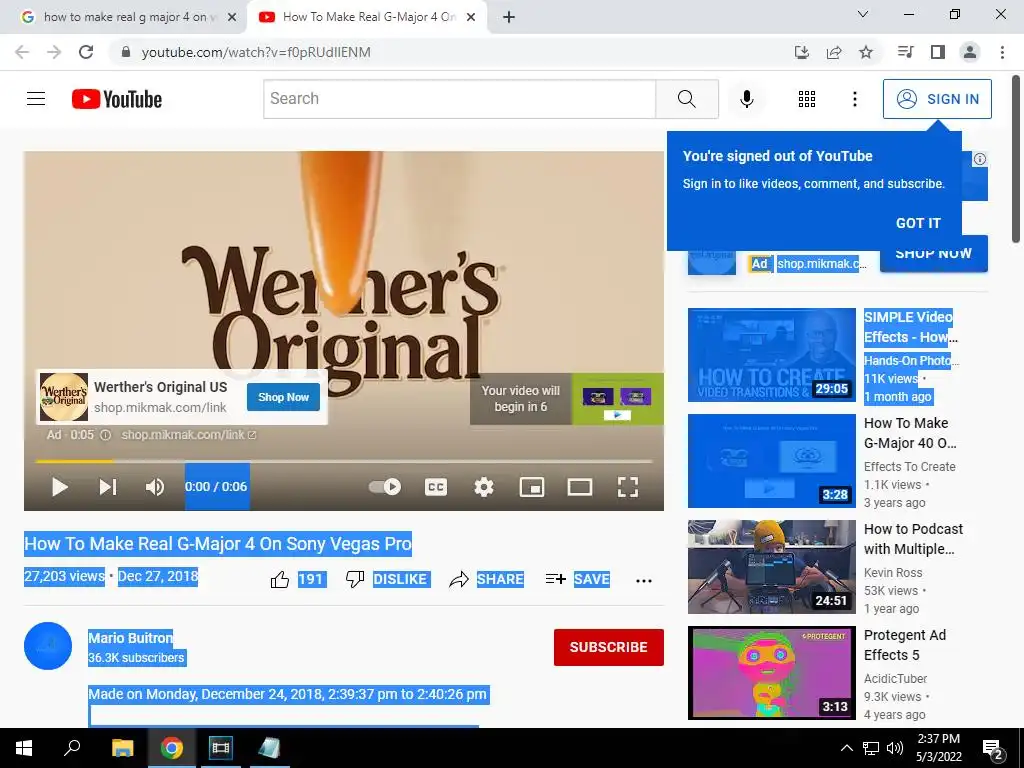Viewport: 1024px width, 768px height.
Task: Toggle theater mode
Action: tap(579, 487)
